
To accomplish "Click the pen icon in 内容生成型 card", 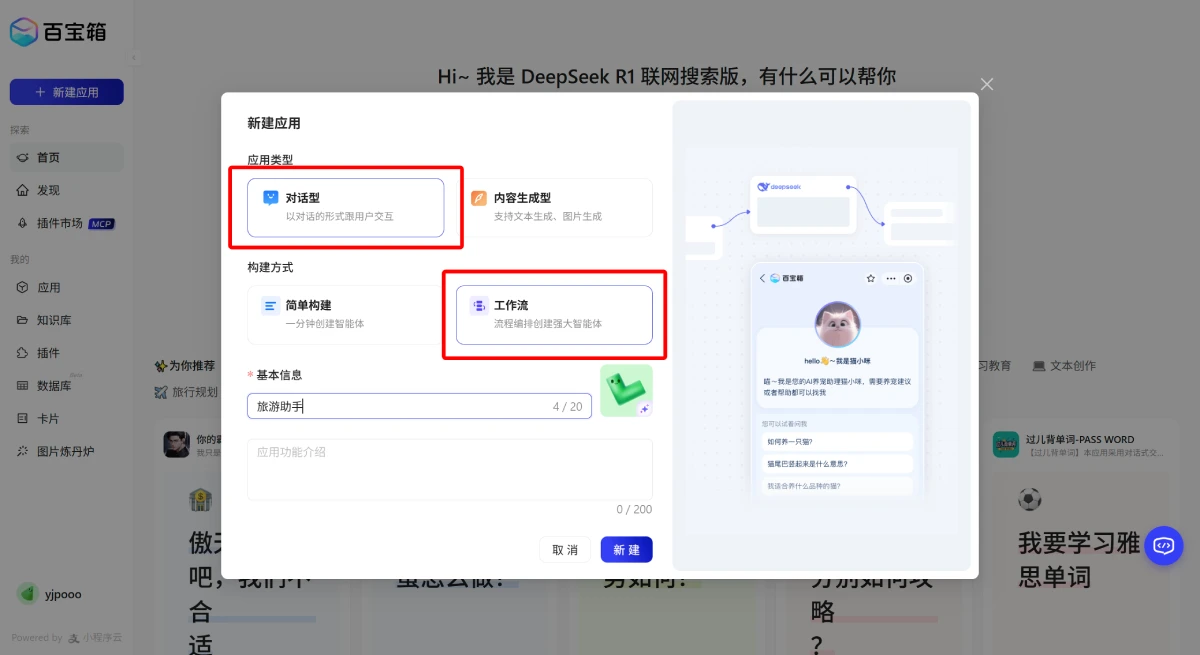I will point(478,198).
